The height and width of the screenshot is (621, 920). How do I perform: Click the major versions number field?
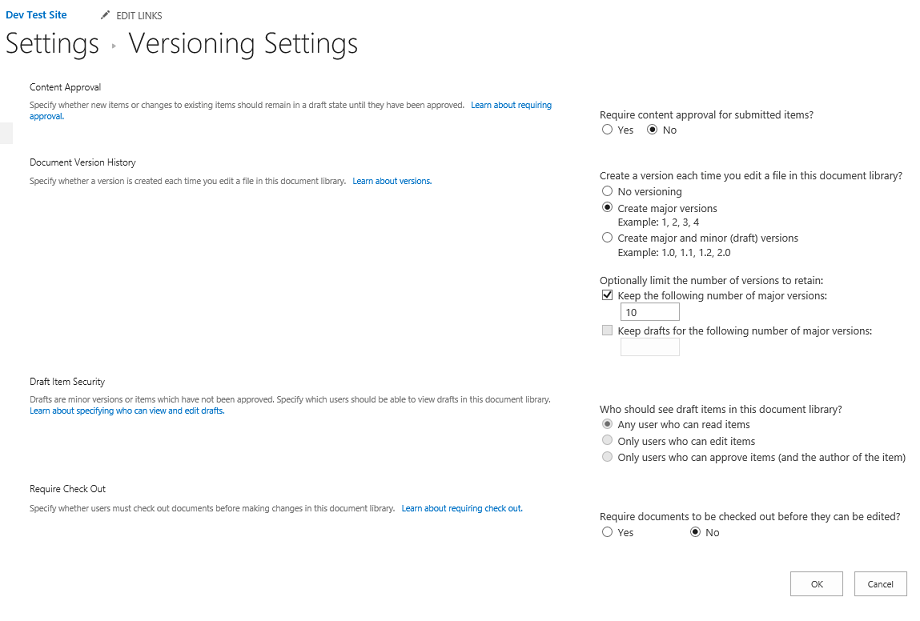(650, 313)
